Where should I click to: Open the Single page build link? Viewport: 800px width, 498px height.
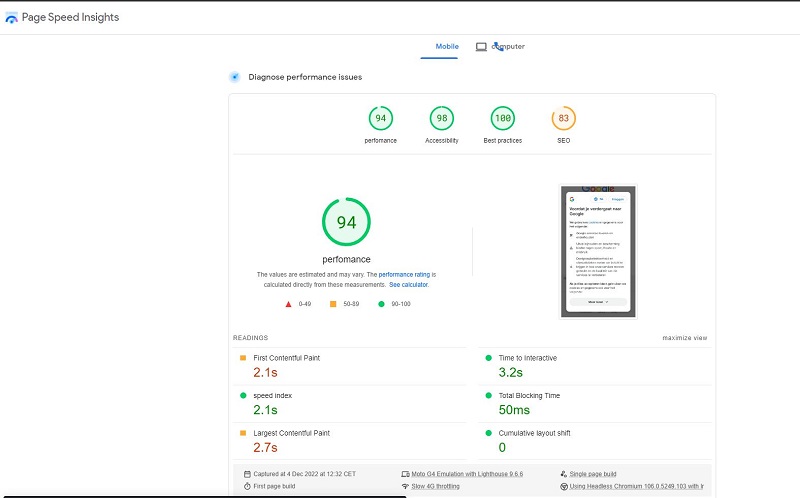click(x=593, y=474)
